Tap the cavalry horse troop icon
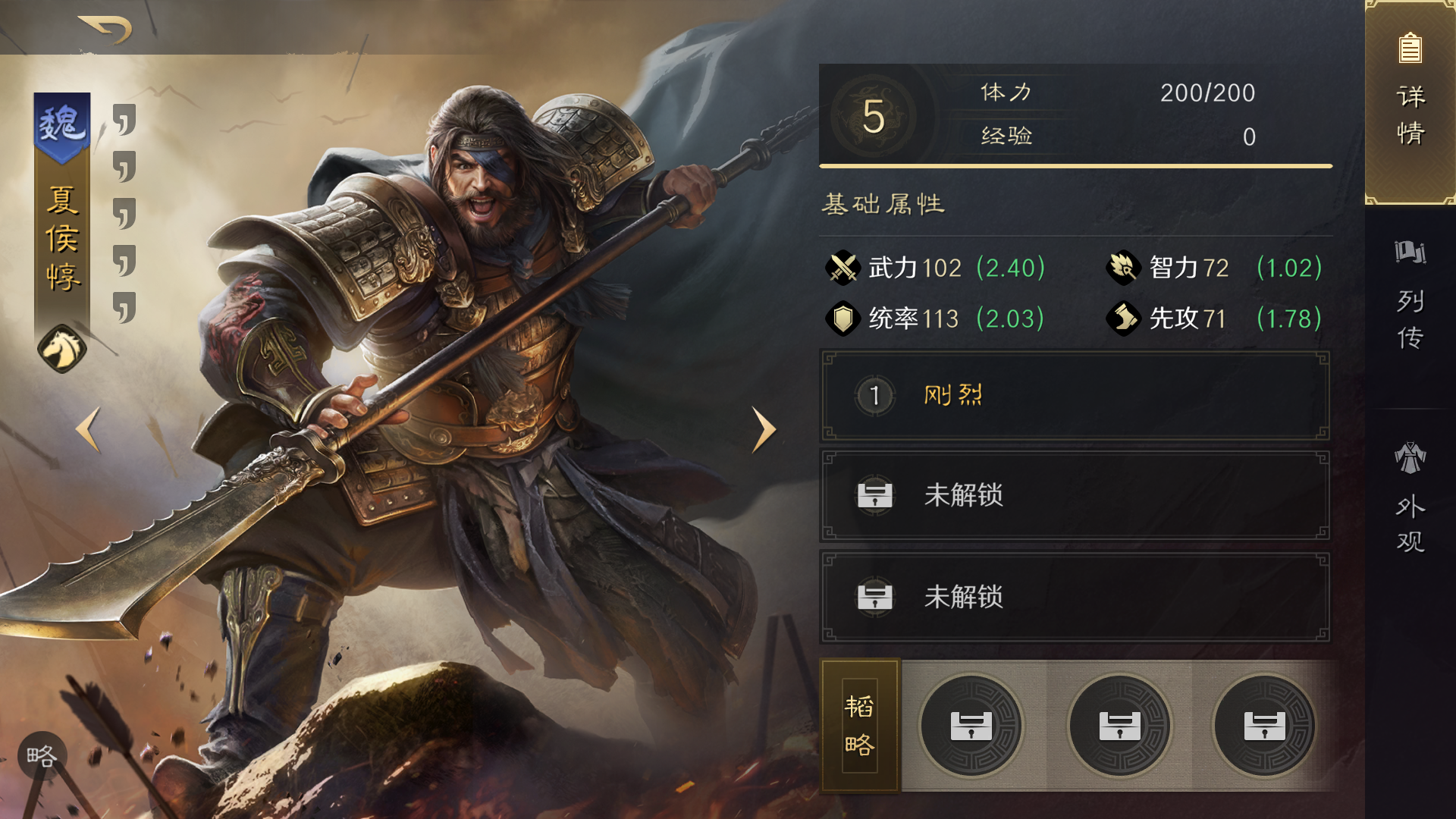This screenshot has width=1456, height=819. pos(62,349)
